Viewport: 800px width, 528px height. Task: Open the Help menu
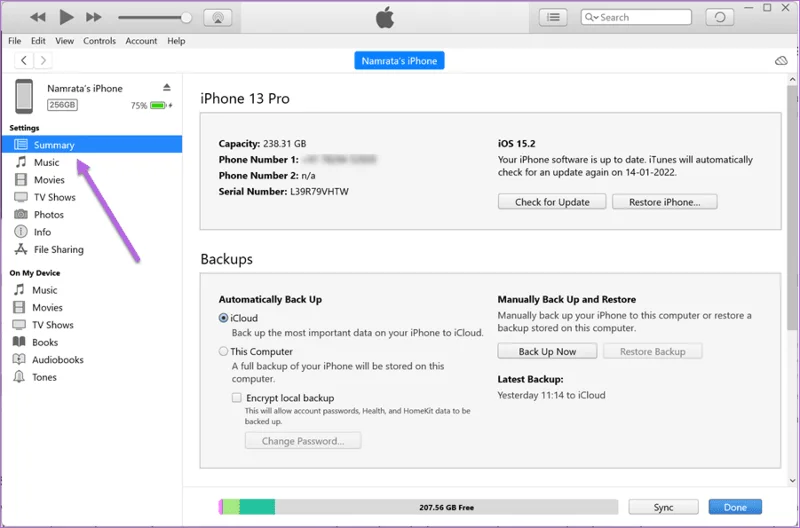(x=176, y=41)
